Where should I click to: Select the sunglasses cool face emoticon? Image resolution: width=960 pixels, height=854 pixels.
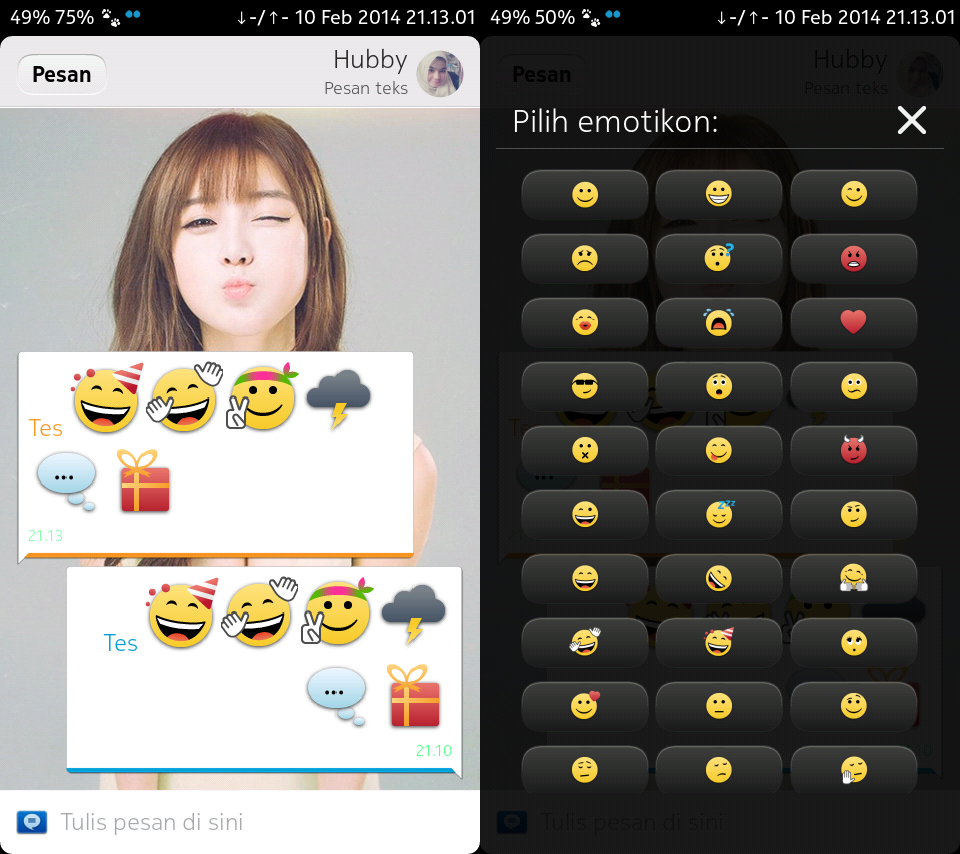coord(584,386)
